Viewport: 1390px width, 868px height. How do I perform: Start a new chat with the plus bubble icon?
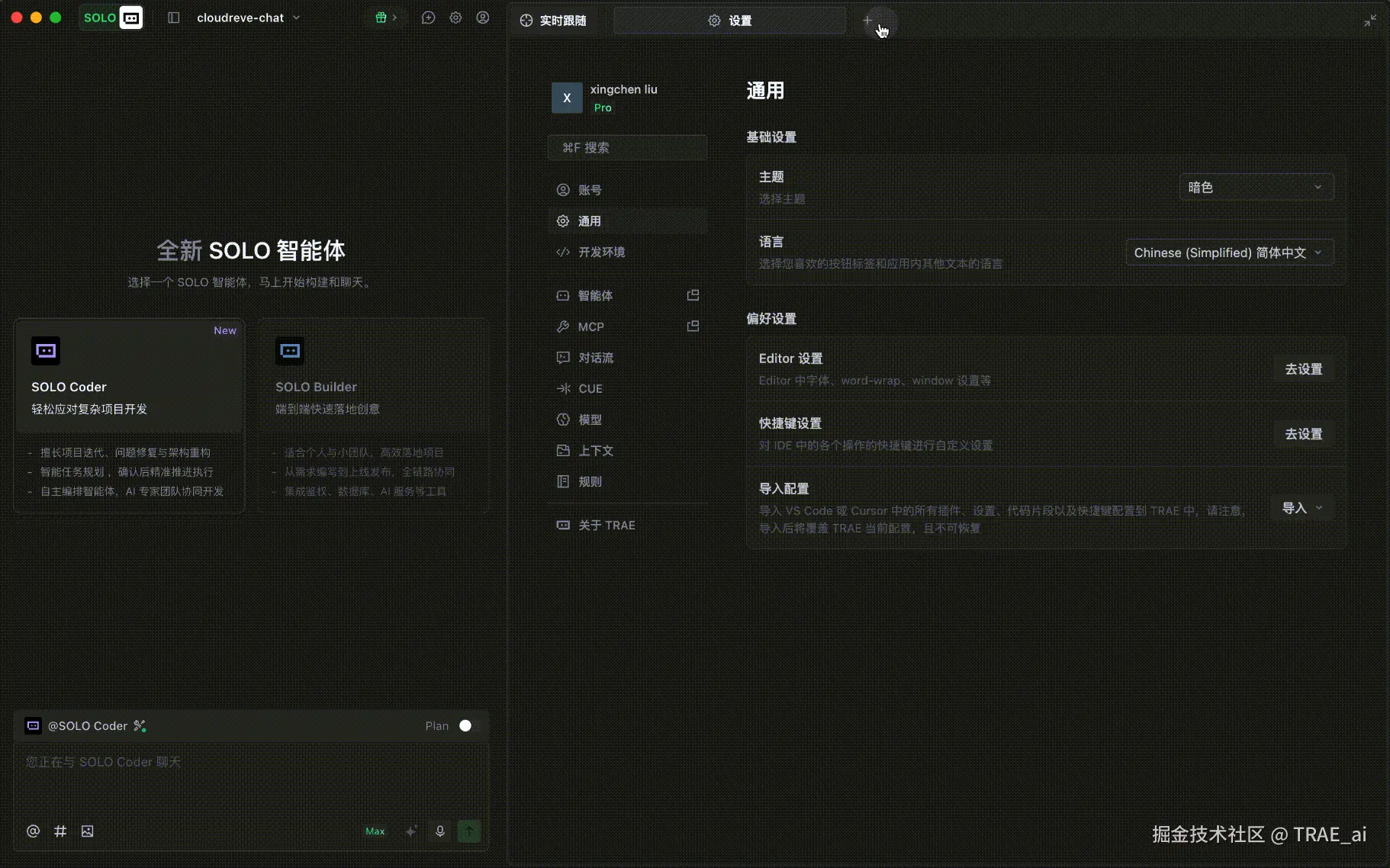(428, 18)
